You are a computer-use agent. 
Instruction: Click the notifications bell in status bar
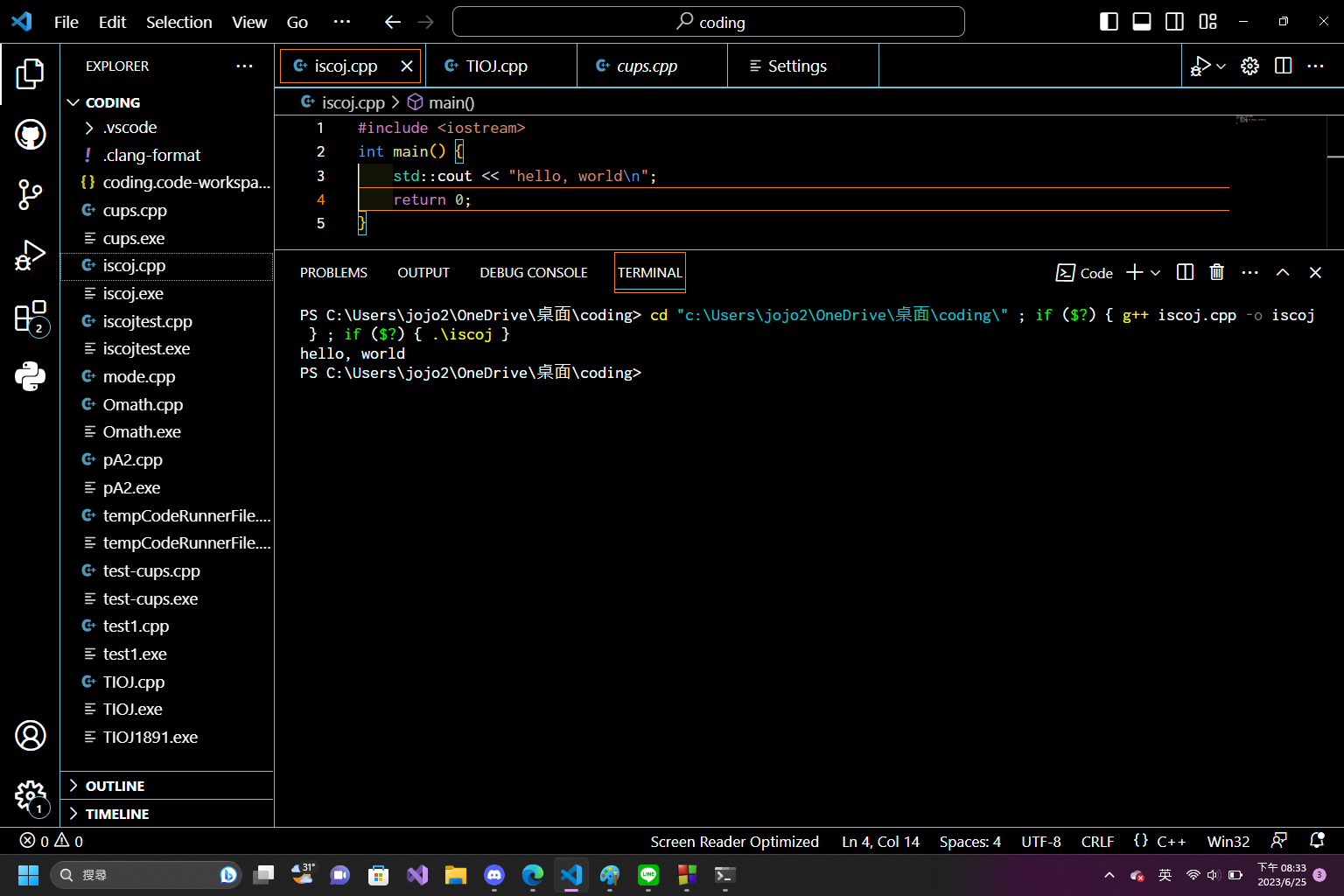point(1316,841)
